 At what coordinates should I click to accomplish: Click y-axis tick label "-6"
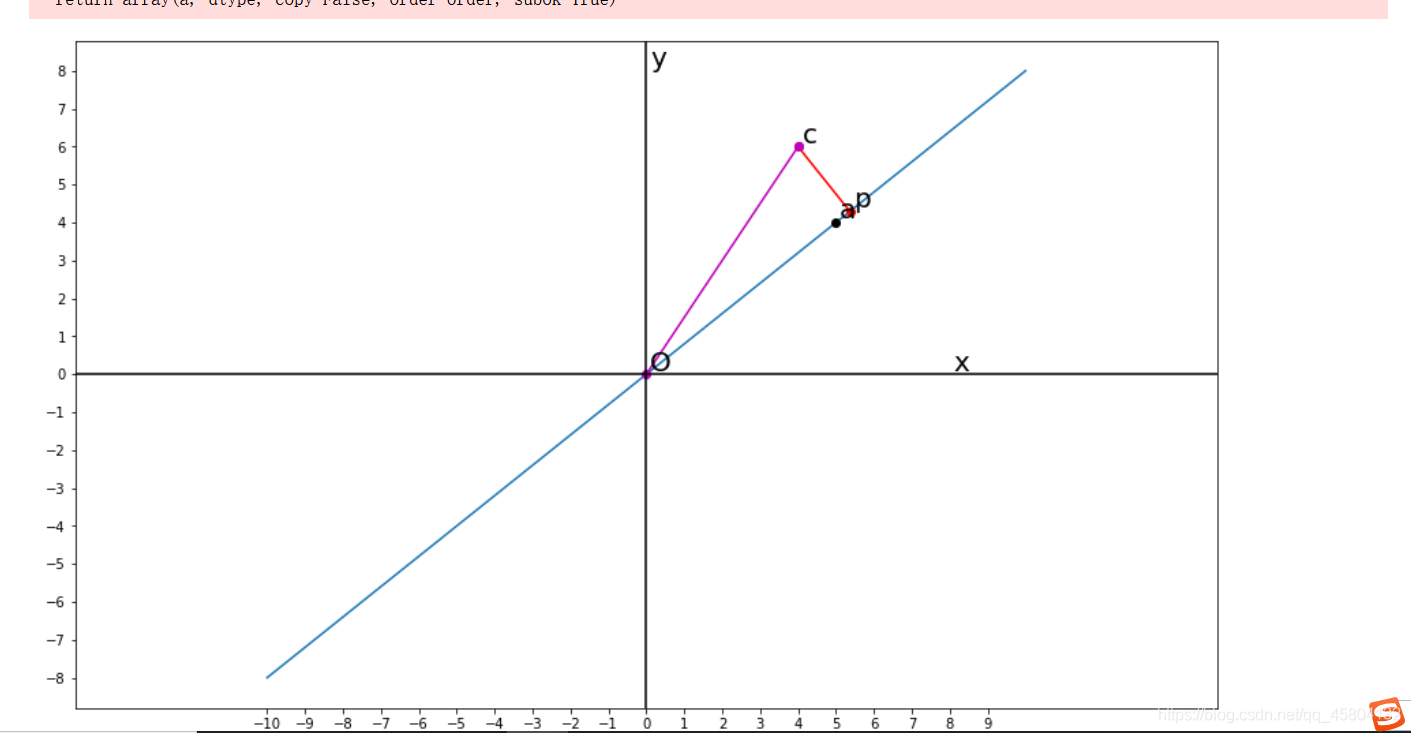[x=57, y=602]
